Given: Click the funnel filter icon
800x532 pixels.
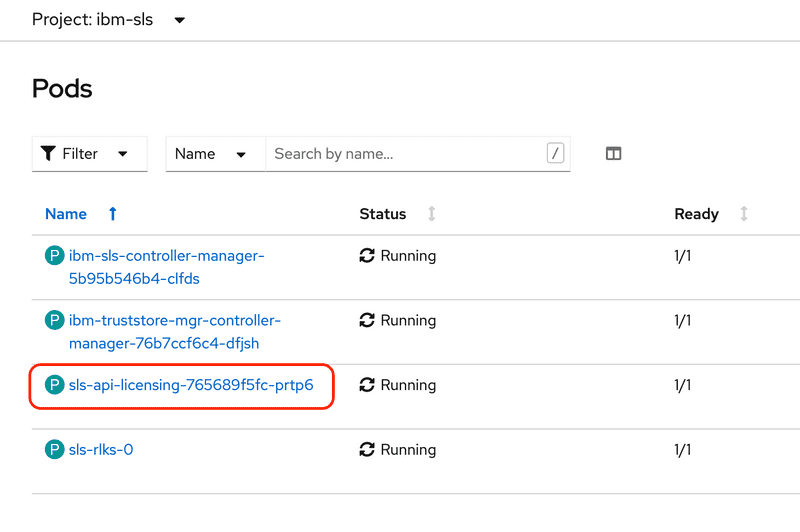Looking at the screenshot, I should point(48,154).
